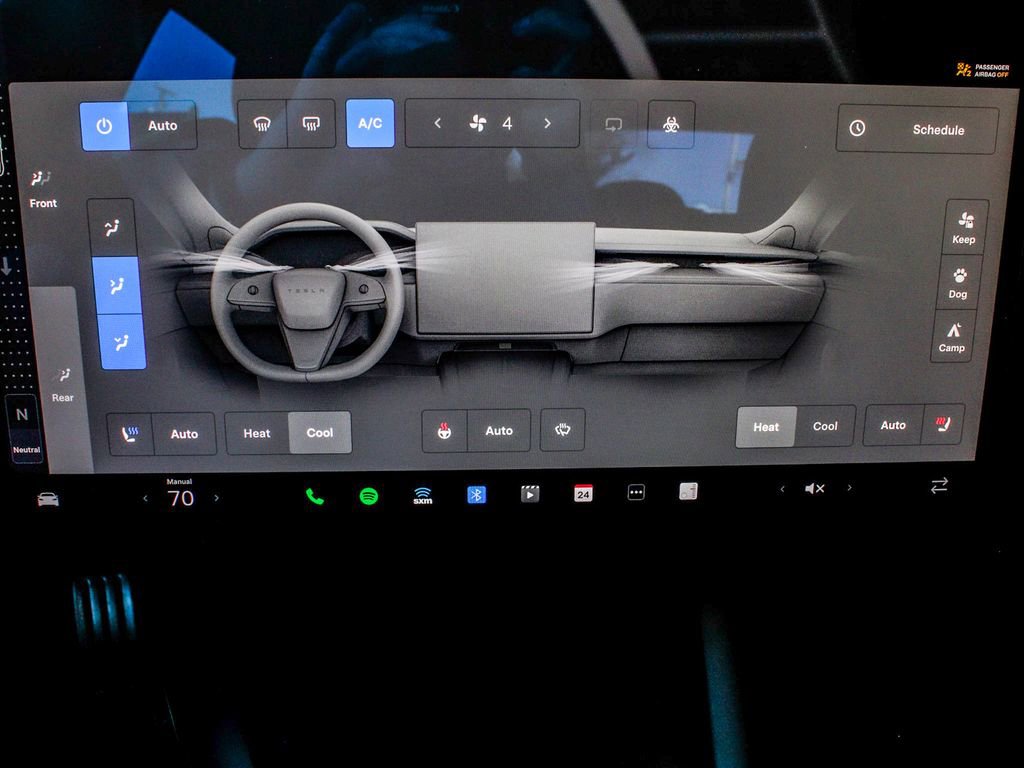Increase fan speed with the right chevron

point(547,123)
